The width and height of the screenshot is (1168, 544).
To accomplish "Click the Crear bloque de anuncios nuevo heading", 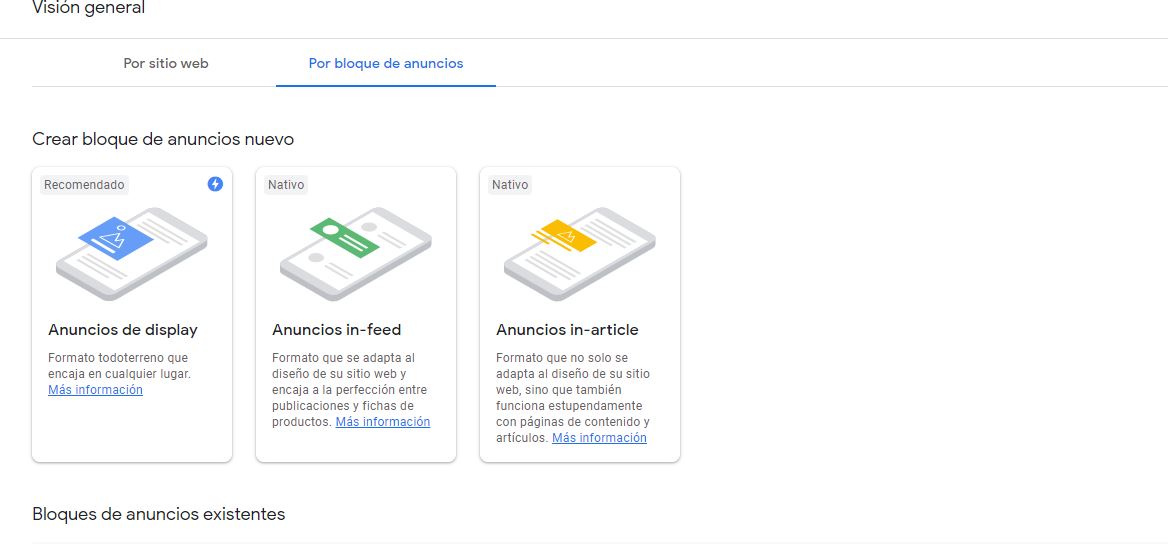I will tap(163, 139).
